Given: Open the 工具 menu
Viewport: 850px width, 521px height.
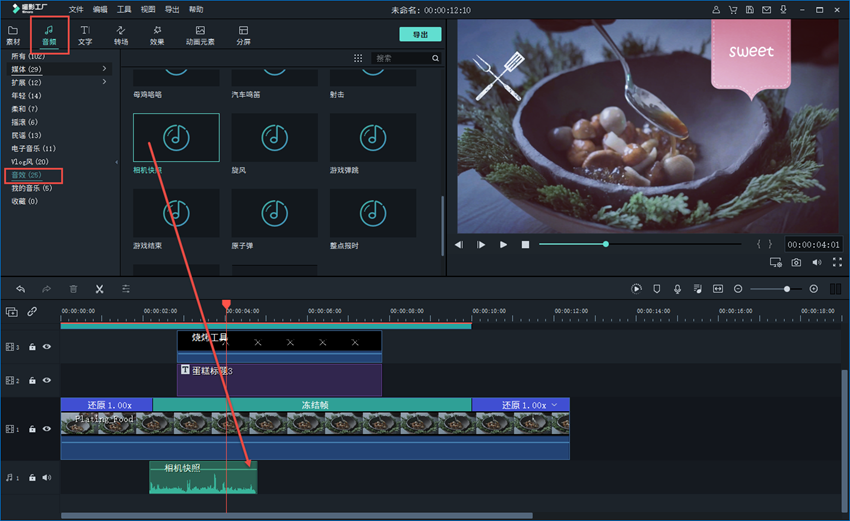Looking at the screenshot, I should pos(124,9).
